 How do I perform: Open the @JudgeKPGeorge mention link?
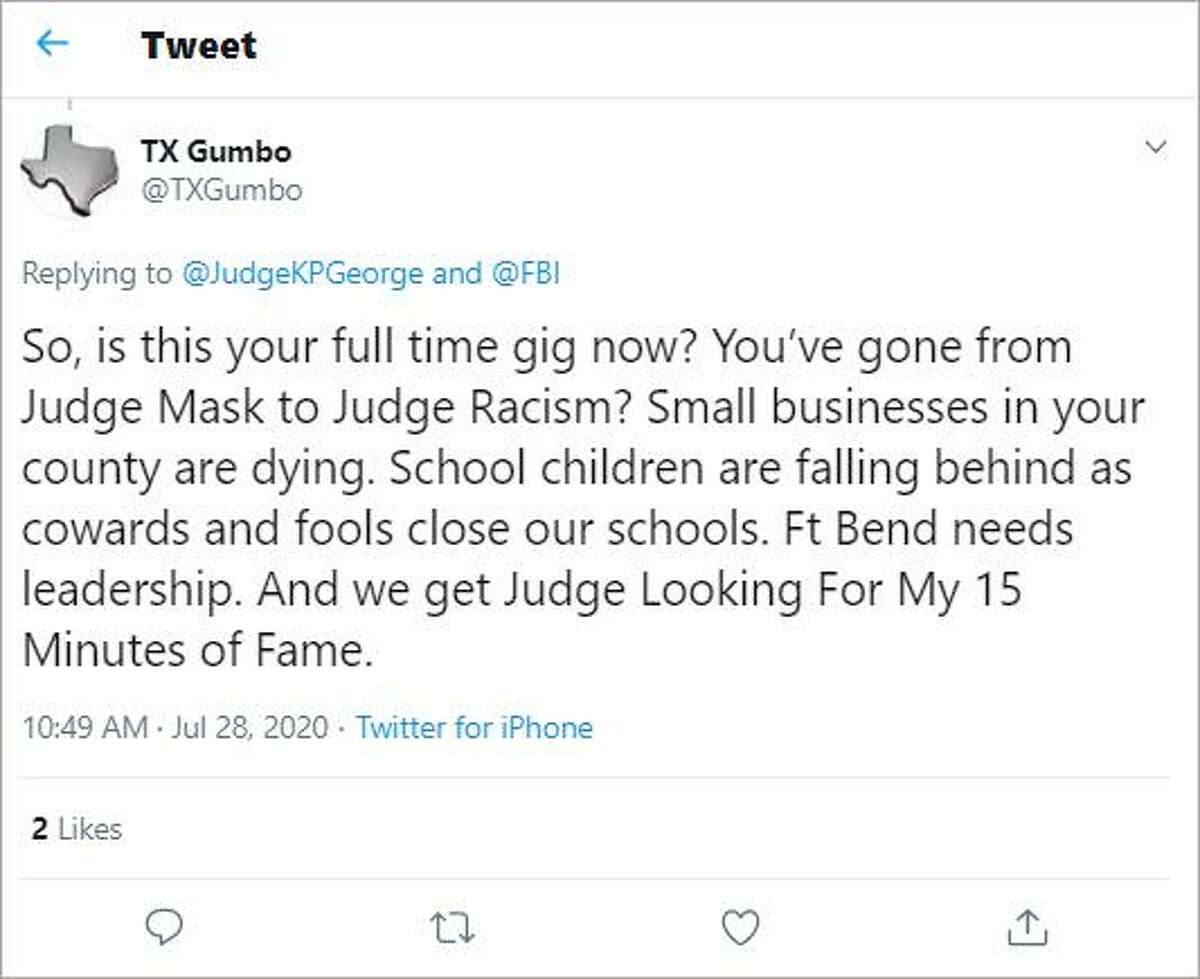[303, 274]
